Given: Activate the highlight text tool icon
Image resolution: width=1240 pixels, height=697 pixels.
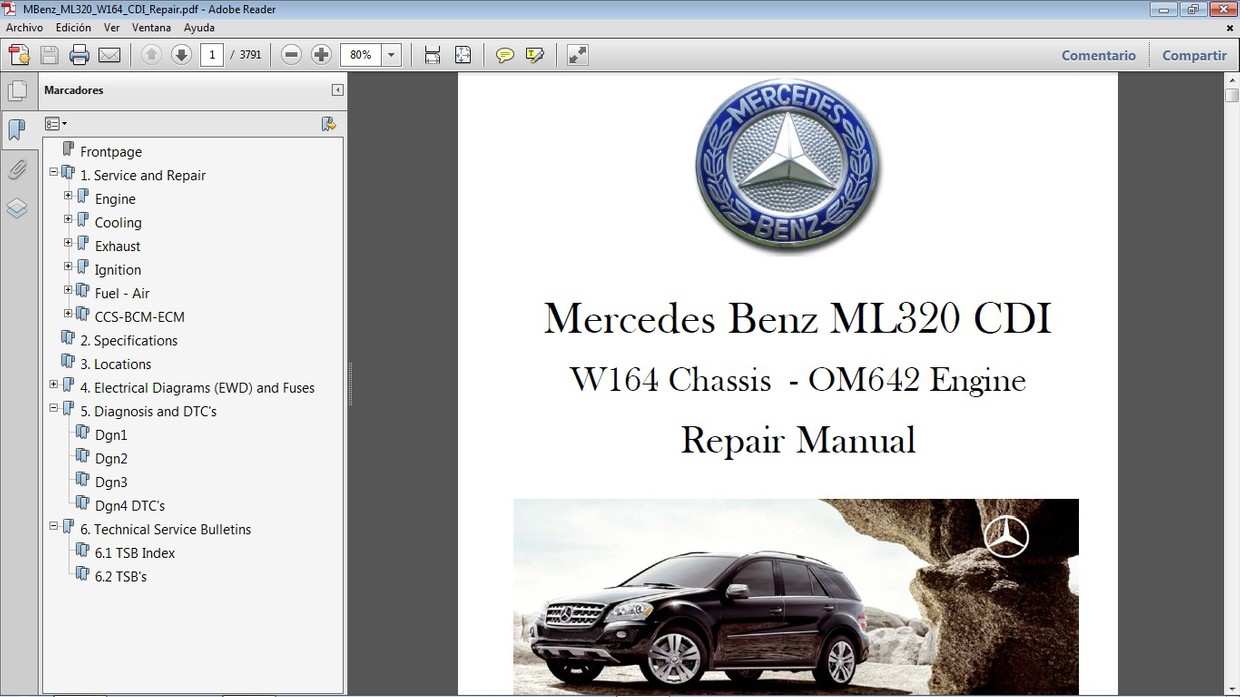Looking at the screenshot, I should 535,55.
